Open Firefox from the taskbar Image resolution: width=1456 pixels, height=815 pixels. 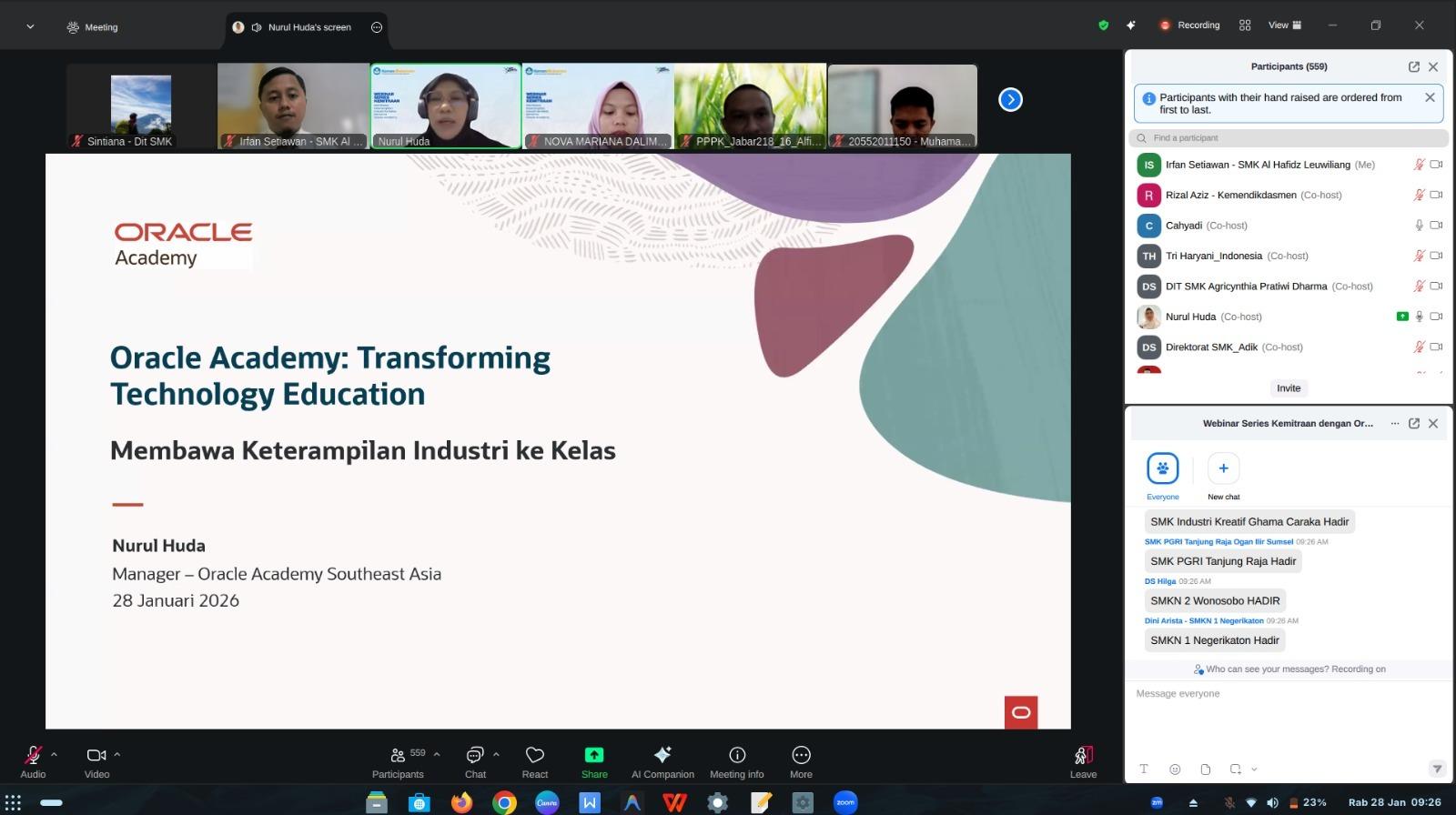[x=462, y=802]
